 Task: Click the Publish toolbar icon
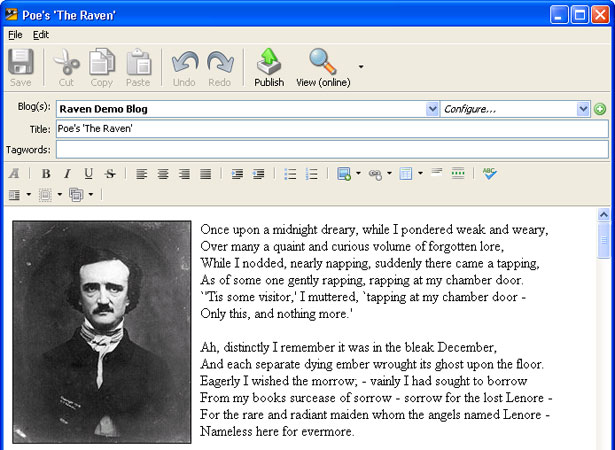(x=269, y=61)
